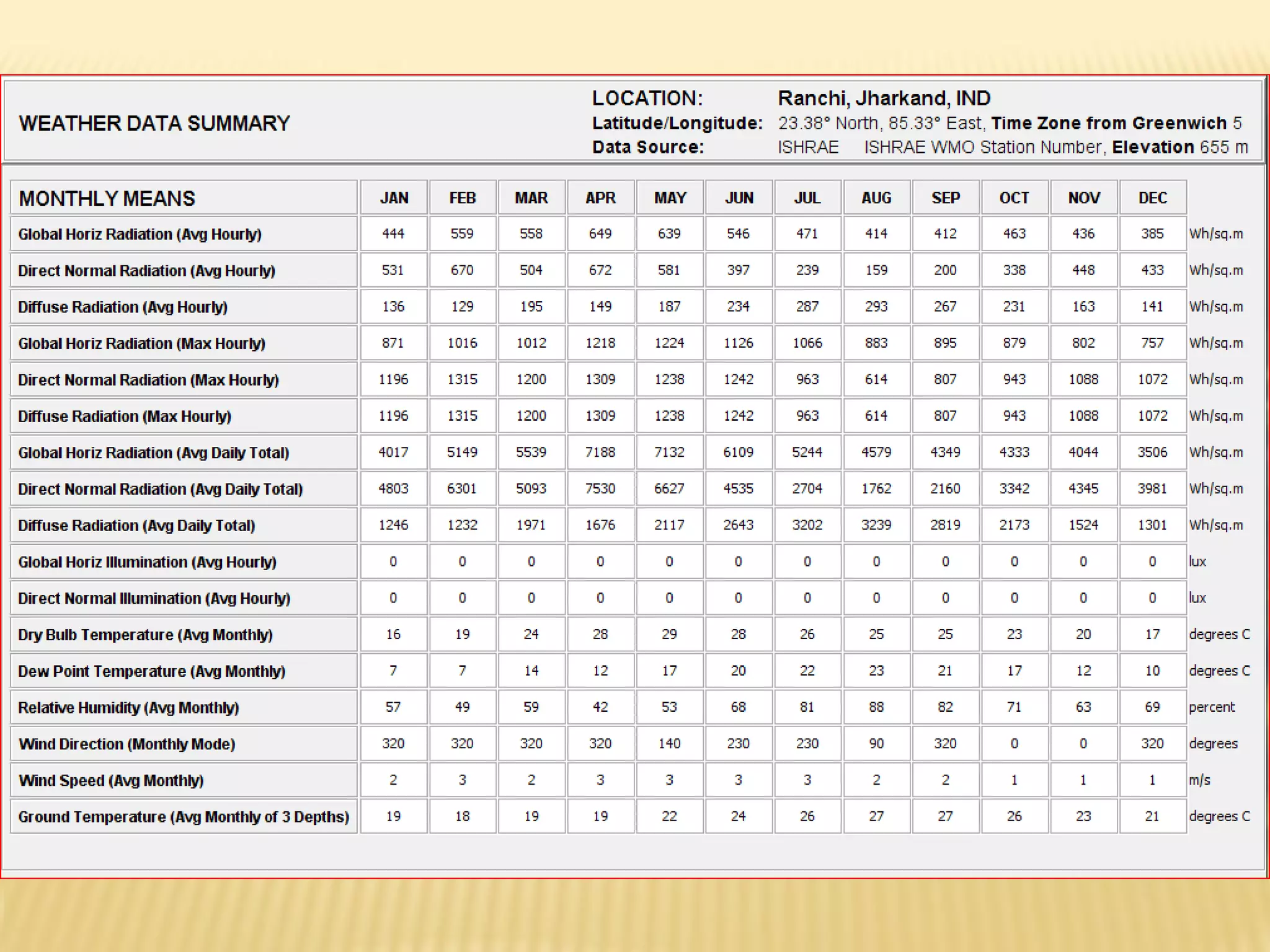Select May wind direction value 140
The image size is (1270, 952).
click(669, 744)
